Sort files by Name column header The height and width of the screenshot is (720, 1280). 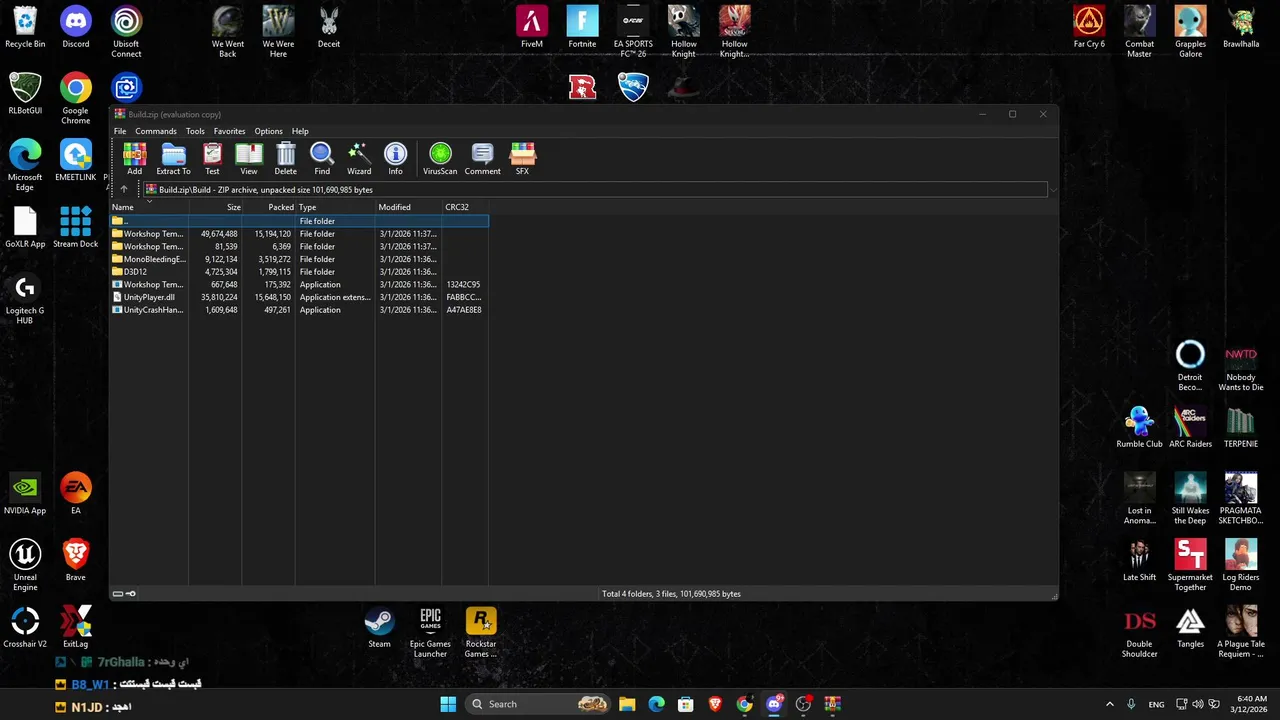(x=149, y=207)
